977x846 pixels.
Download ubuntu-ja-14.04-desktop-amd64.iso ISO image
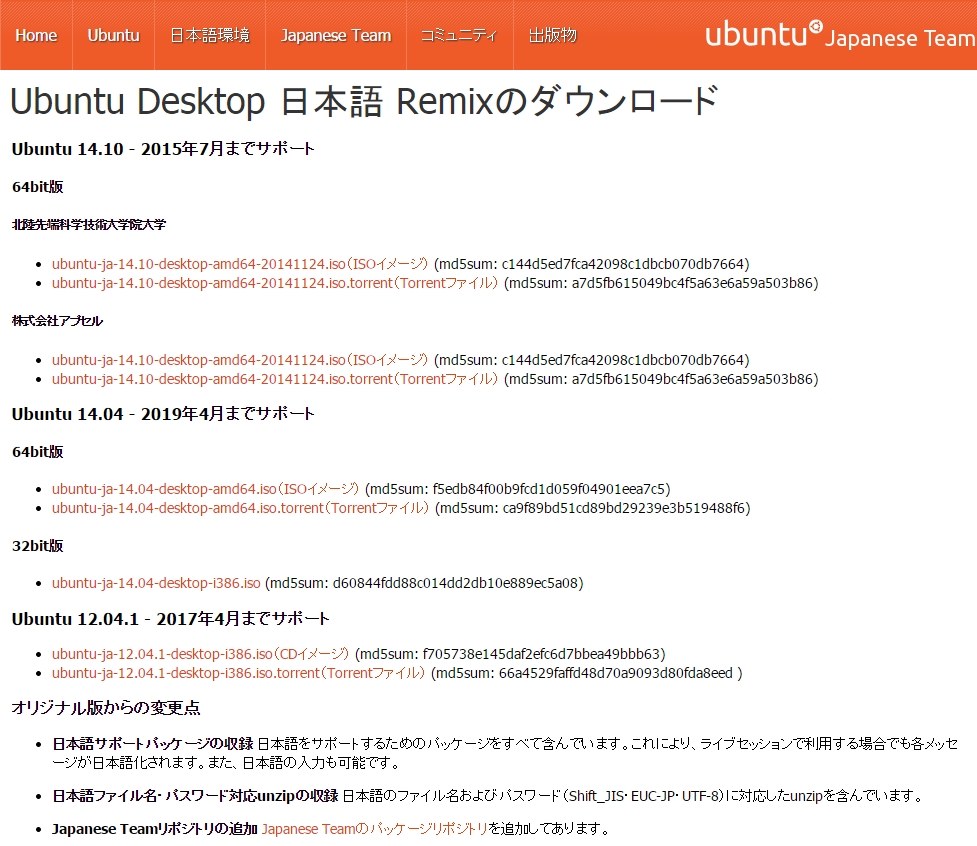(x=206, y=489)
